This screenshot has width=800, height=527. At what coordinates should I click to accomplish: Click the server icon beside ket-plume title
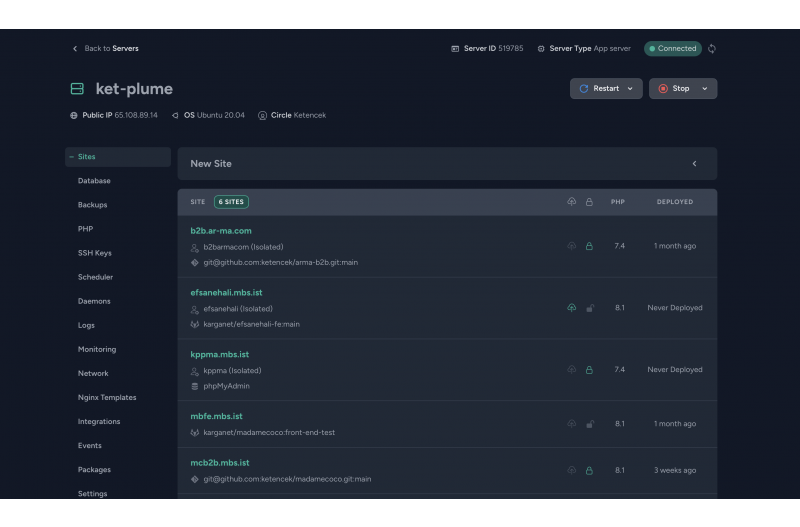tap(77, 89)
